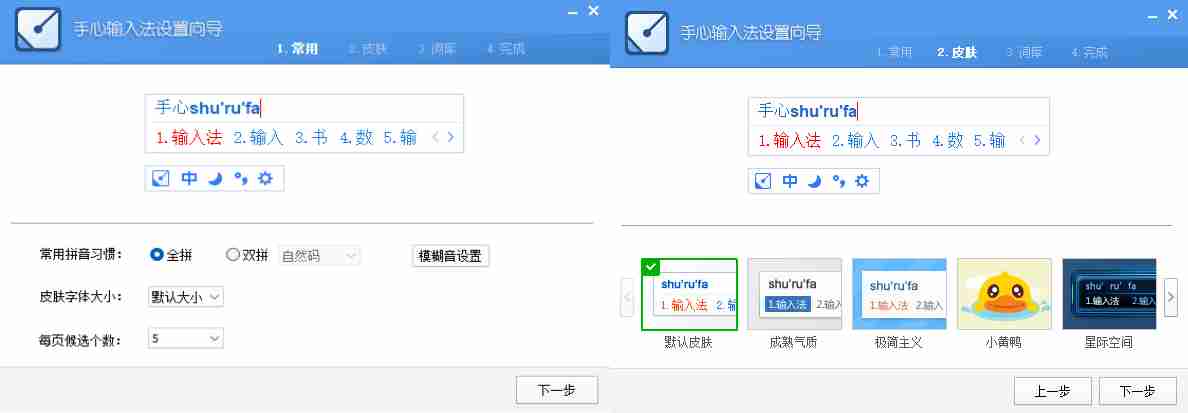Click next-page arrow in left window's candidate bar
1188x413 pixels.
click(x=451, y=138)
